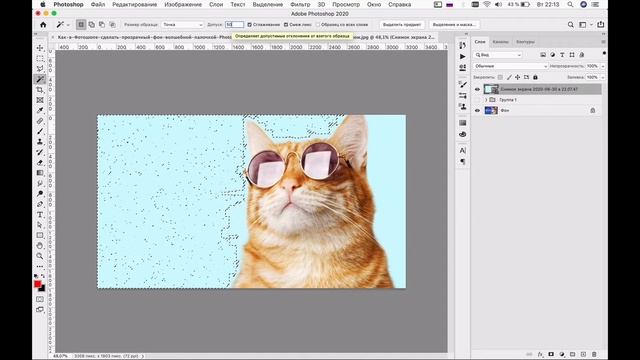640x360 pixels.
Task: Open the Изображение menu
Action: pos(183,4)
